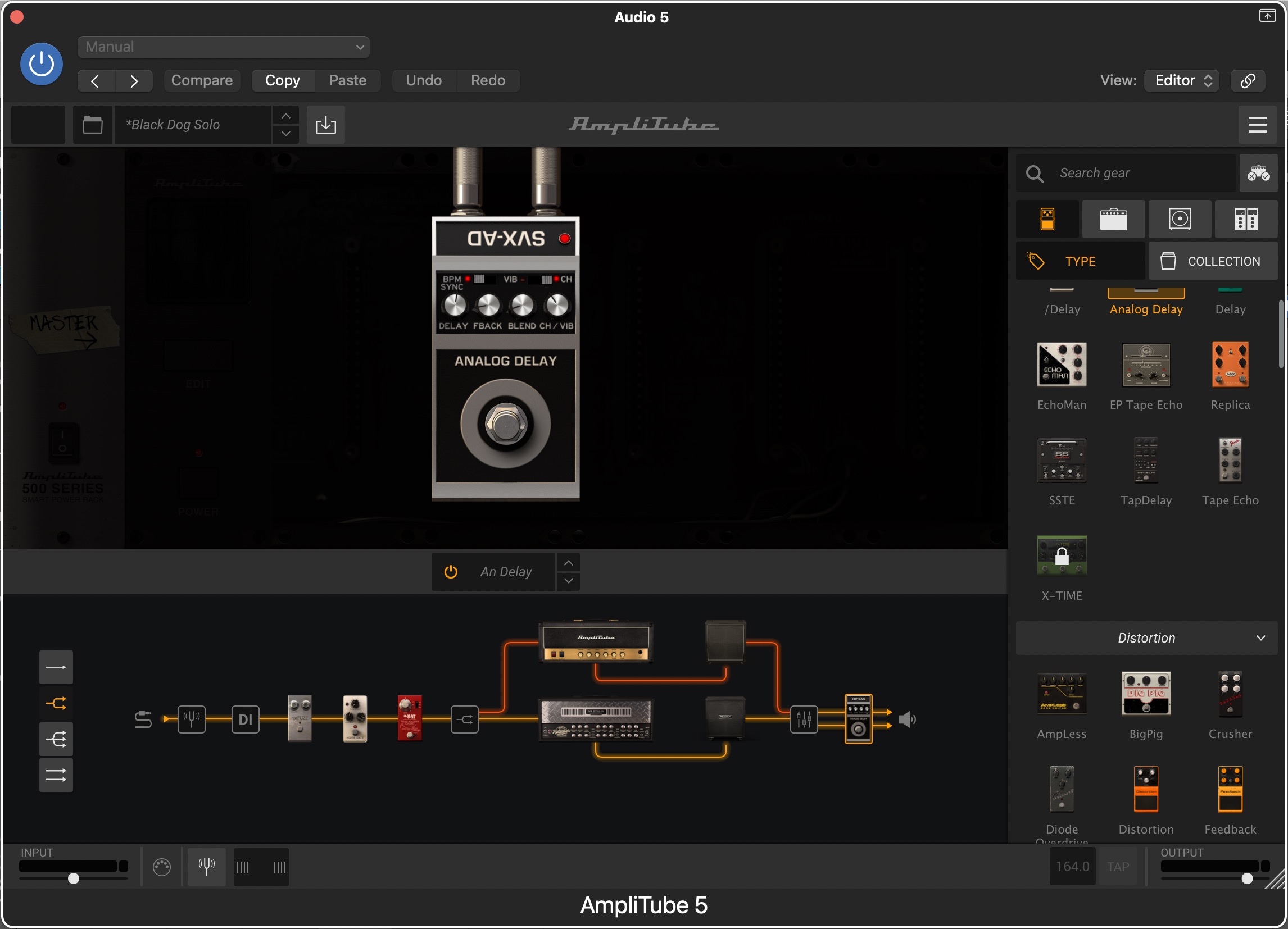The height and width of the screenshot is (929, 1288).
Task: Select the Black Dog Solo preset name
Action: [193, 125]
